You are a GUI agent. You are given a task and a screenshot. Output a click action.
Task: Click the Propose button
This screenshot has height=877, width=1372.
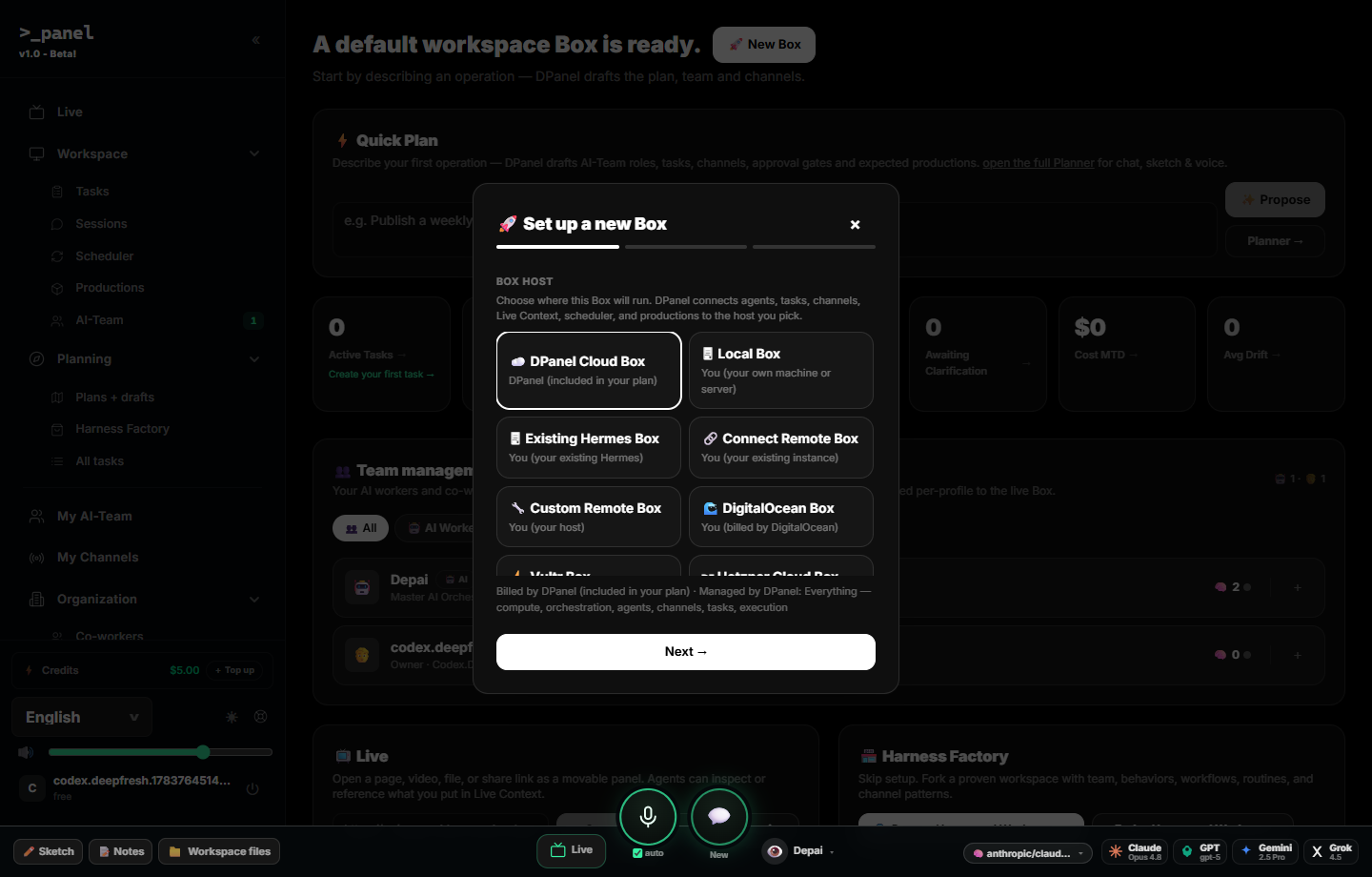(1275, 200)
